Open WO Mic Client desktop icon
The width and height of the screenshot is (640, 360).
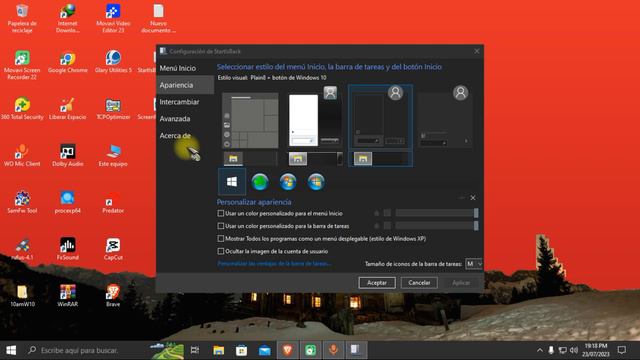tap(22, 156)
